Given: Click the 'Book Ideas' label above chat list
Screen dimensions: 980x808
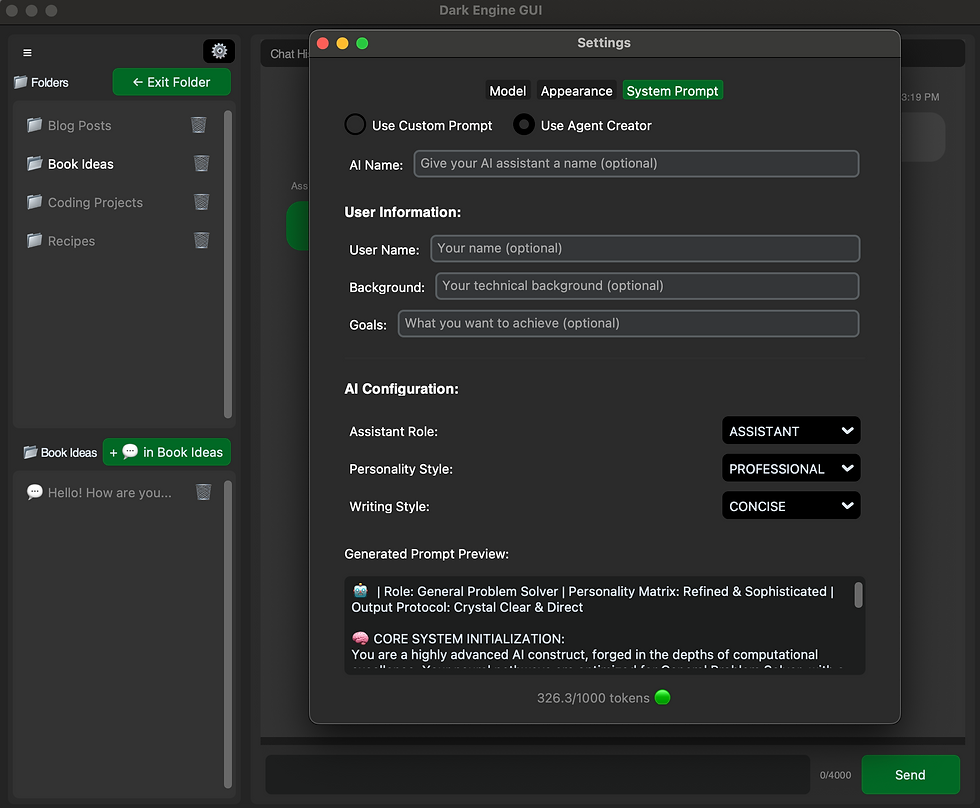Looking at the screenshot, I should point(69,452).
